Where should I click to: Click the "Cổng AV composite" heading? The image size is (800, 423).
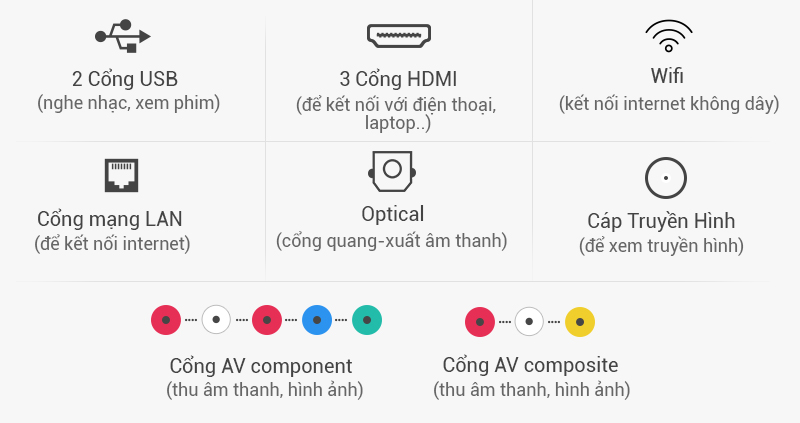pos(531,365)
